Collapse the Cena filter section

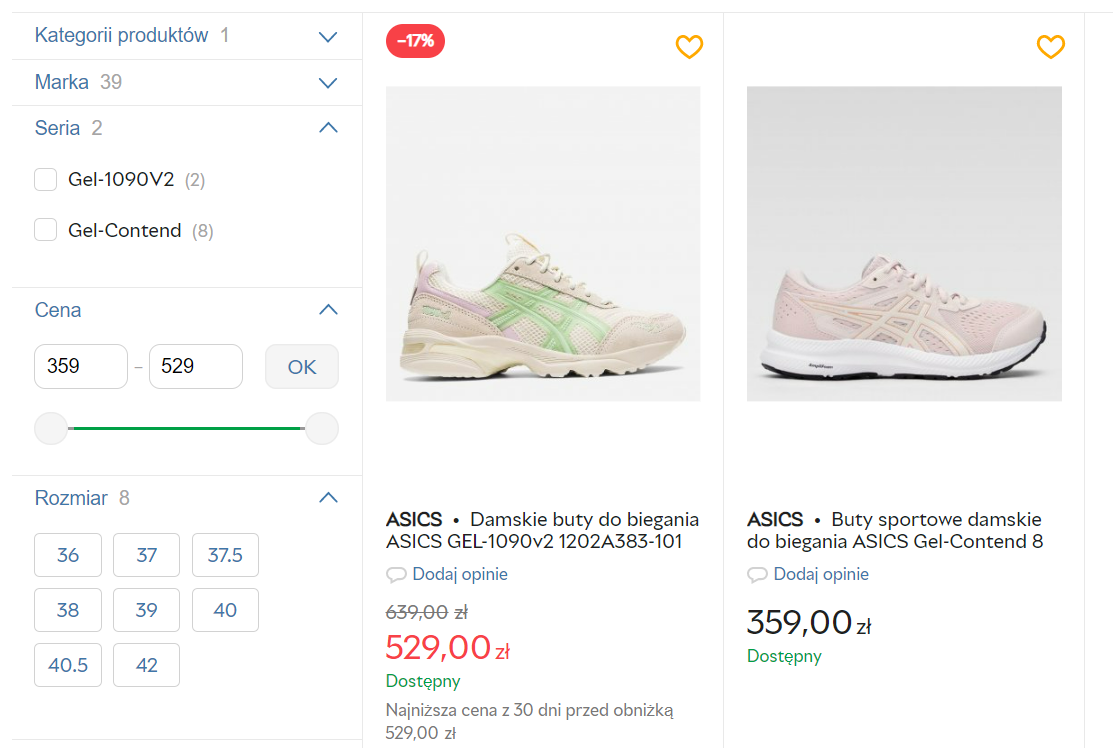[x=327, y=309]
